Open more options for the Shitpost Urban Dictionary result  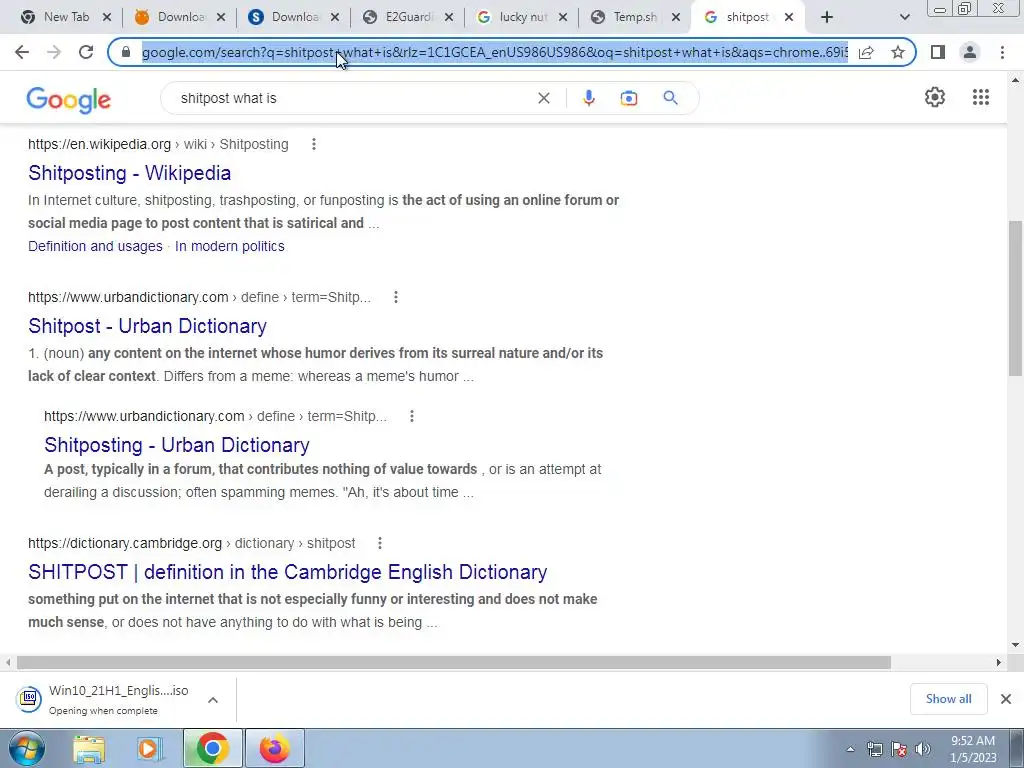pos(395,297)
